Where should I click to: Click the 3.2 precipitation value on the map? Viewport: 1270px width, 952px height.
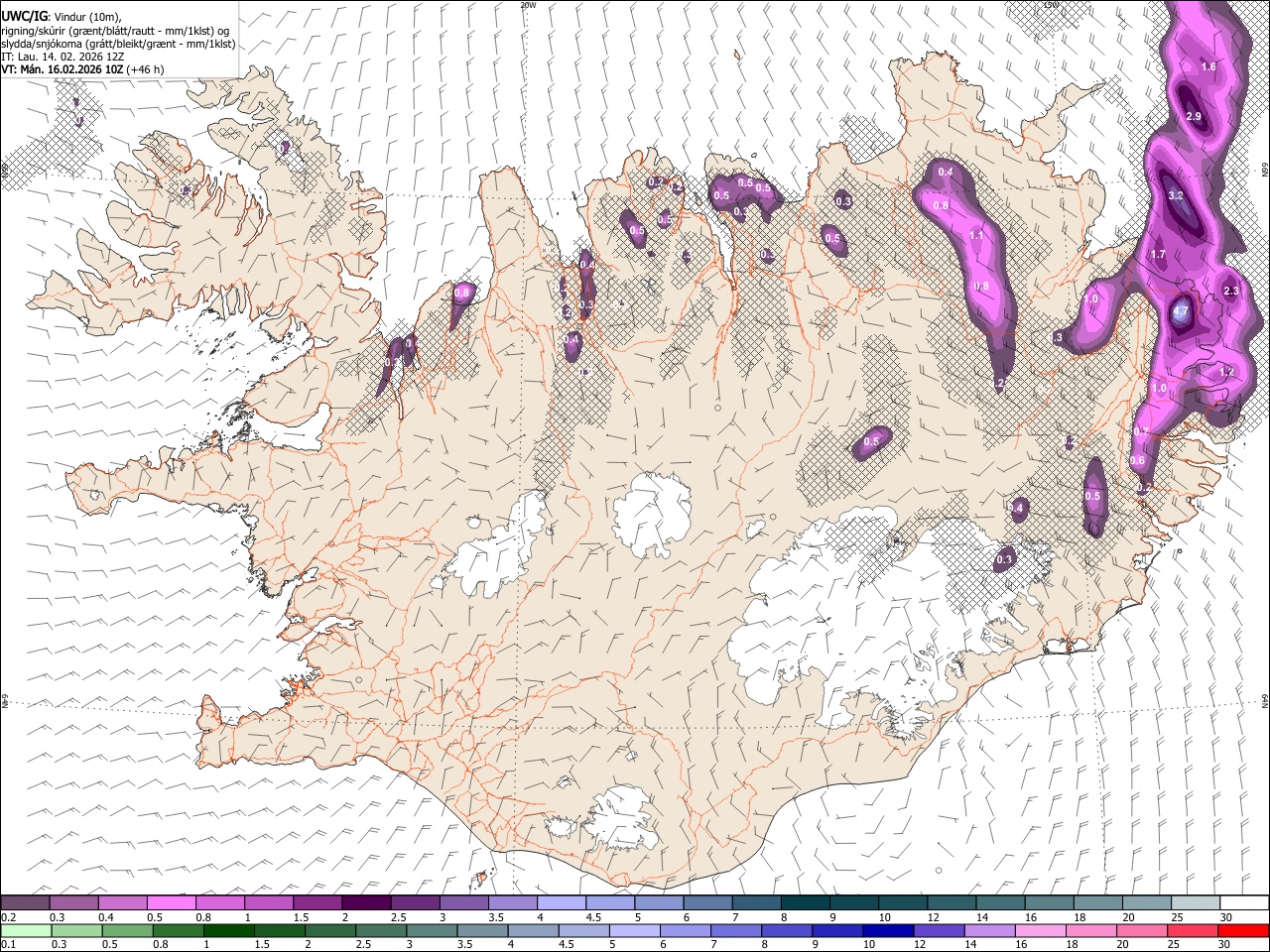[x=1176, y=196]
